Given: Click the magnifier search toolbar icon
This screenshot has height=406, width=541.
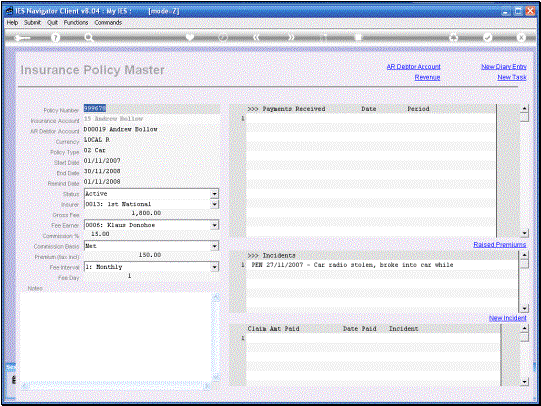Looking at the screenshot, I should (x=89, y=38).
